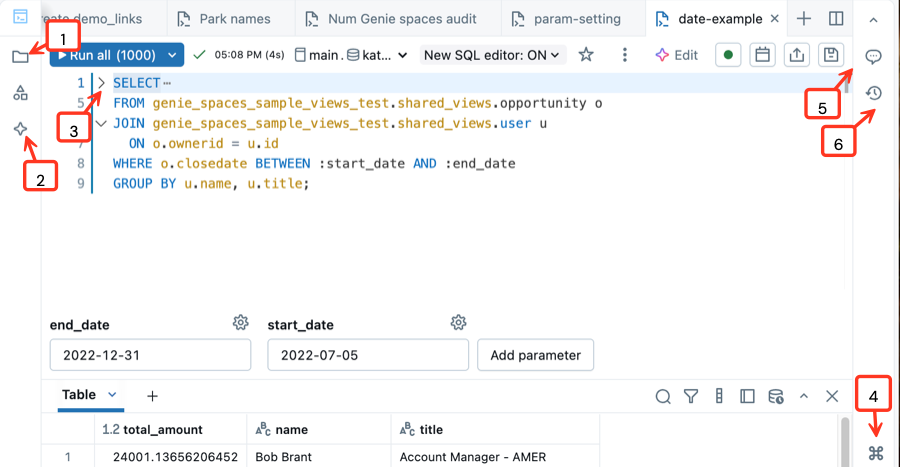Open the Assistant sparkle icon in sidebar
The width and height of the screenshot is (900, 467).
(x=20, y=129)
